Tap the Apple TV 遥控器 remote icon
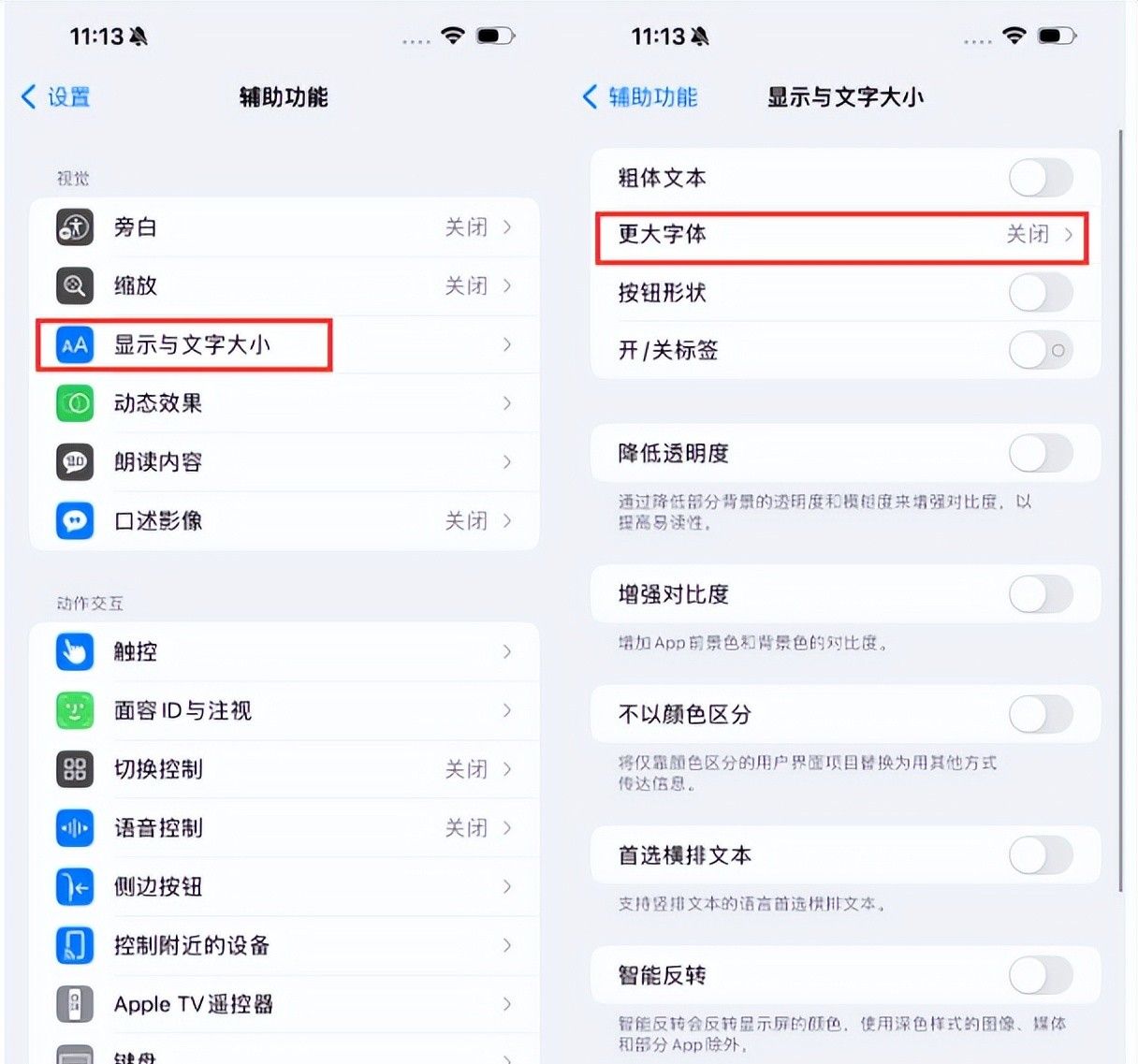1138x1064 pixels. click(75, 1004)
